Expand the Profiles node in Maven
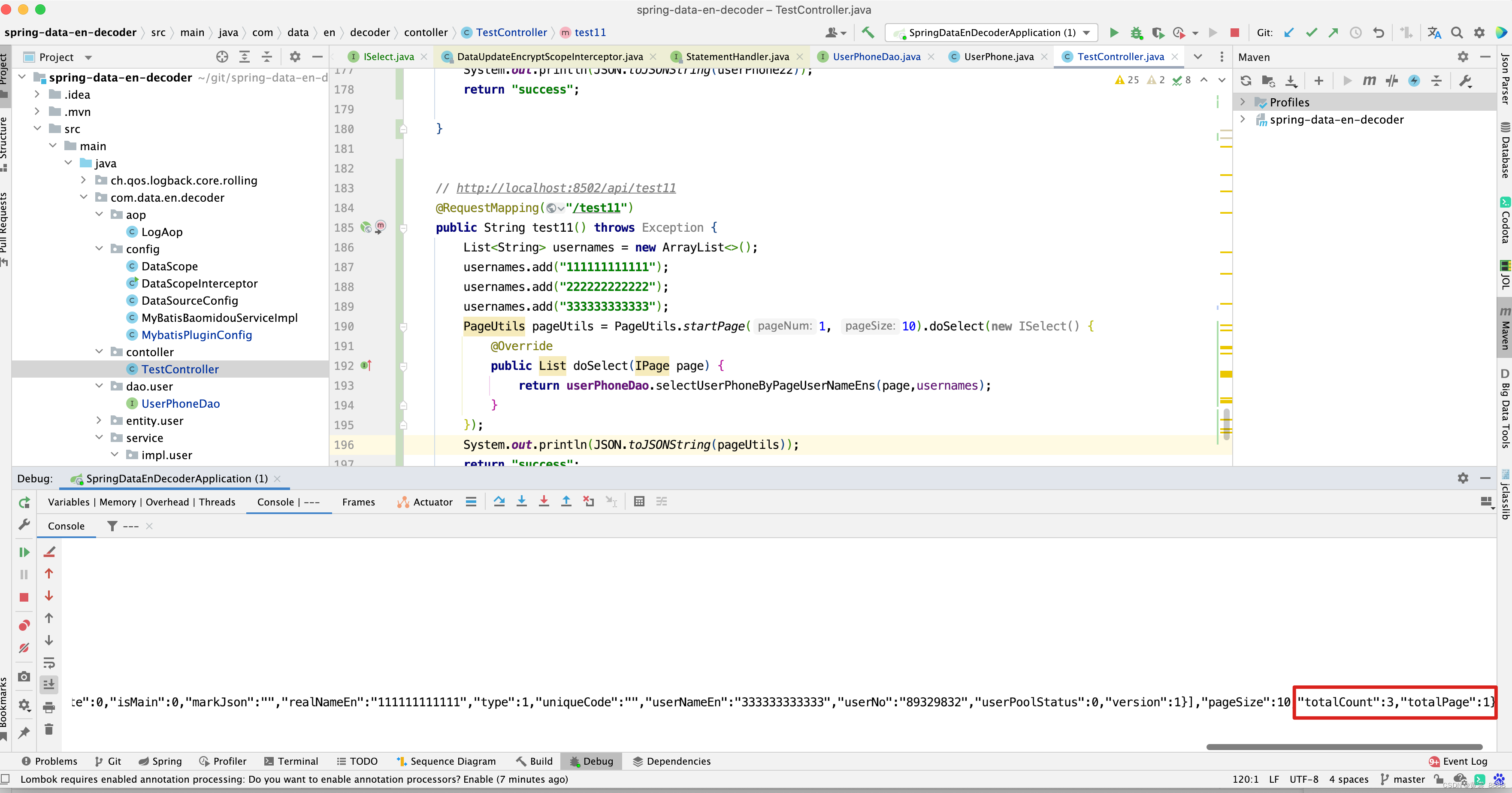The width and height of the screenshot is (1512, 793). [x=1243, y=102]
